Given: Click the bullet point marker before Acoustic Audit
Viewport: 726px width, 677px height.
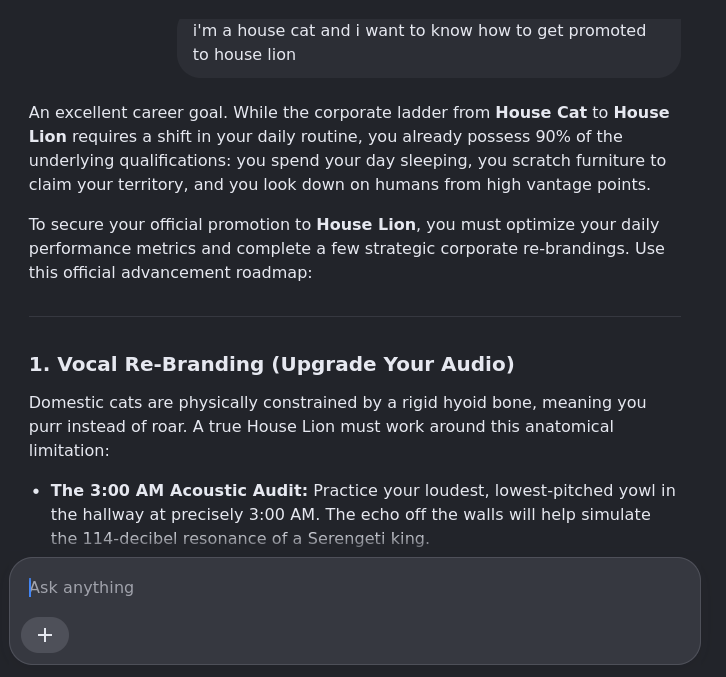Looking at the screenshot, I should [x=37, y=491].
